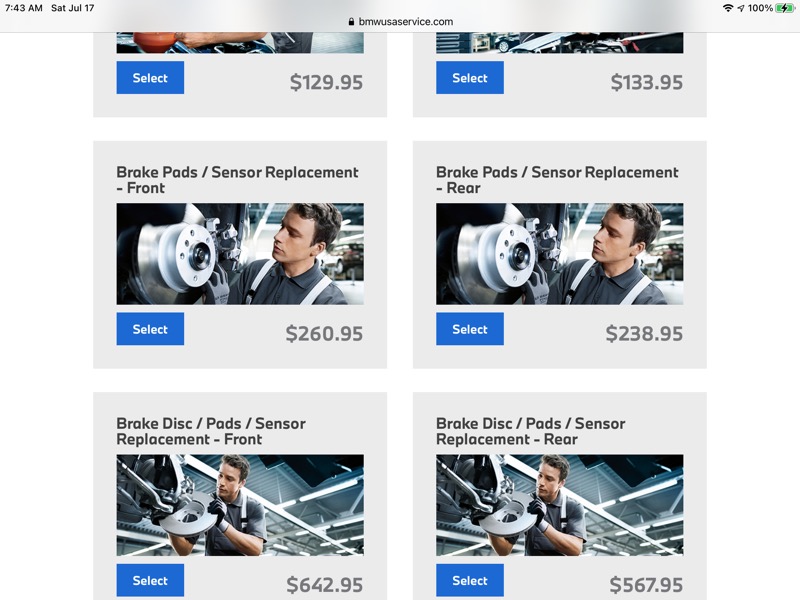Screen dimensions: 800x600
Task: Open the front brake disc photo
Action: click(240, 505)
